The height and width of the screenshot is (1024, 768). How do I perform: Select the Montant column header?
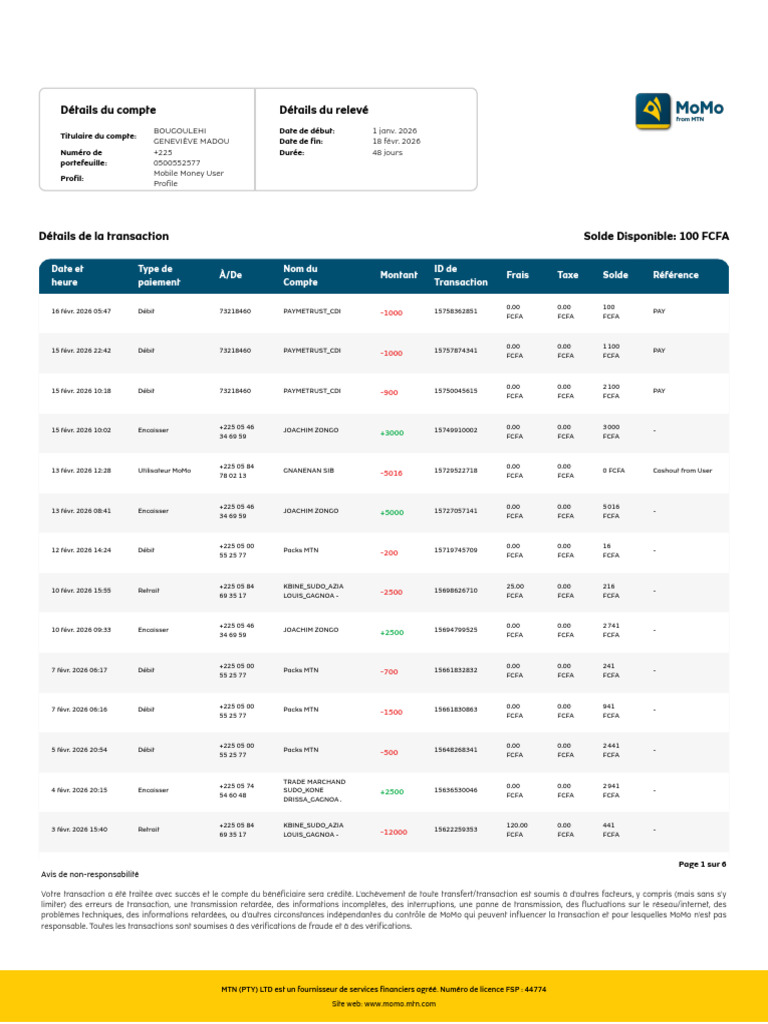pos(398,275)
